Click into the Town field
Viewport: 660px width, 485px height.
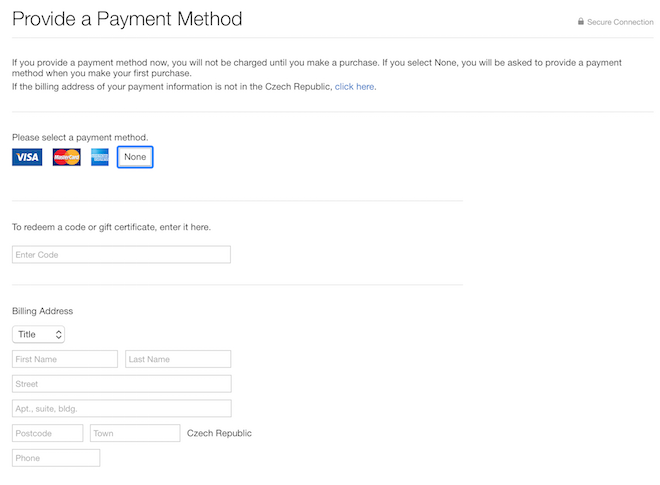tap(135, 433)
